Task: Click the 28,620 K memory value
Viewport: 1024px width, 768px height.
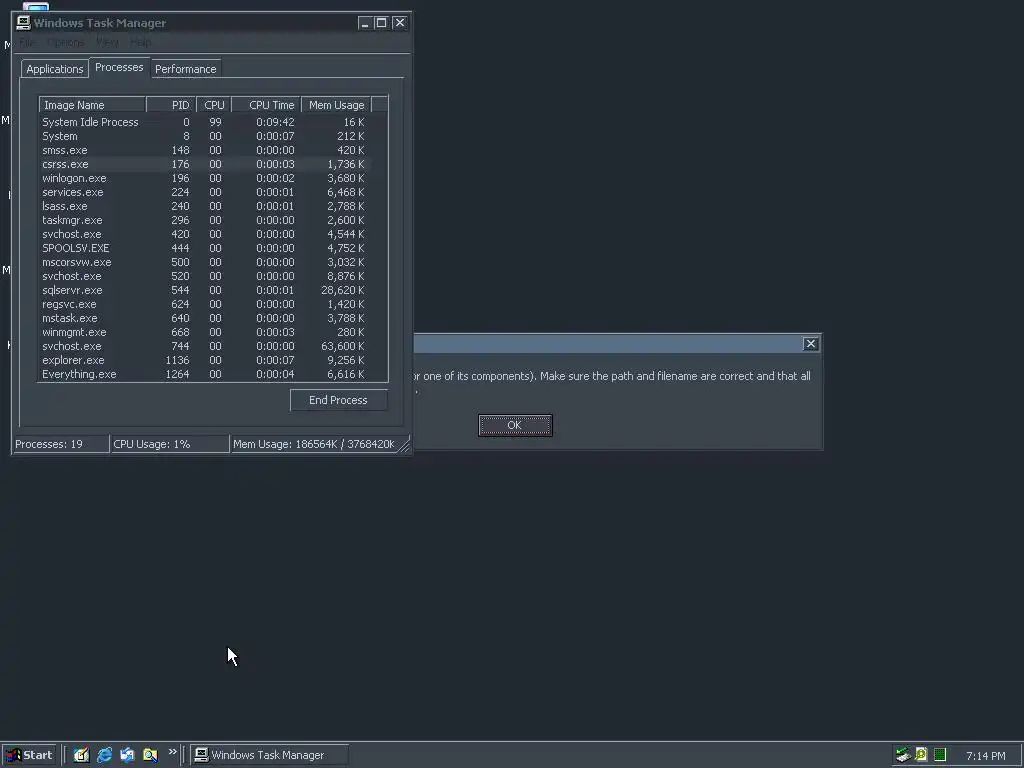Action: (342, 291)
